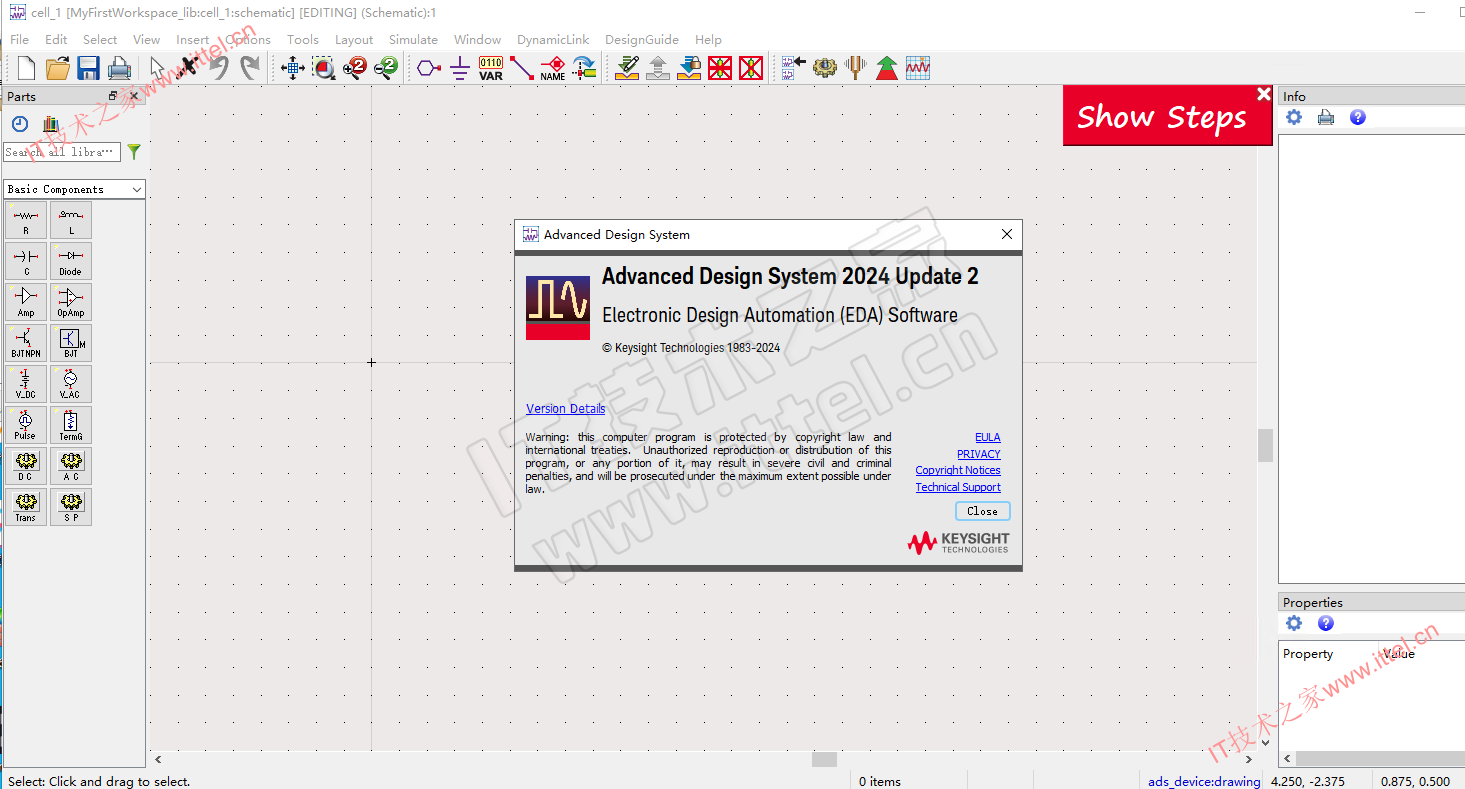Insert a ground symbol from toolbar
1465x789 pixels.
click(459, 68)
